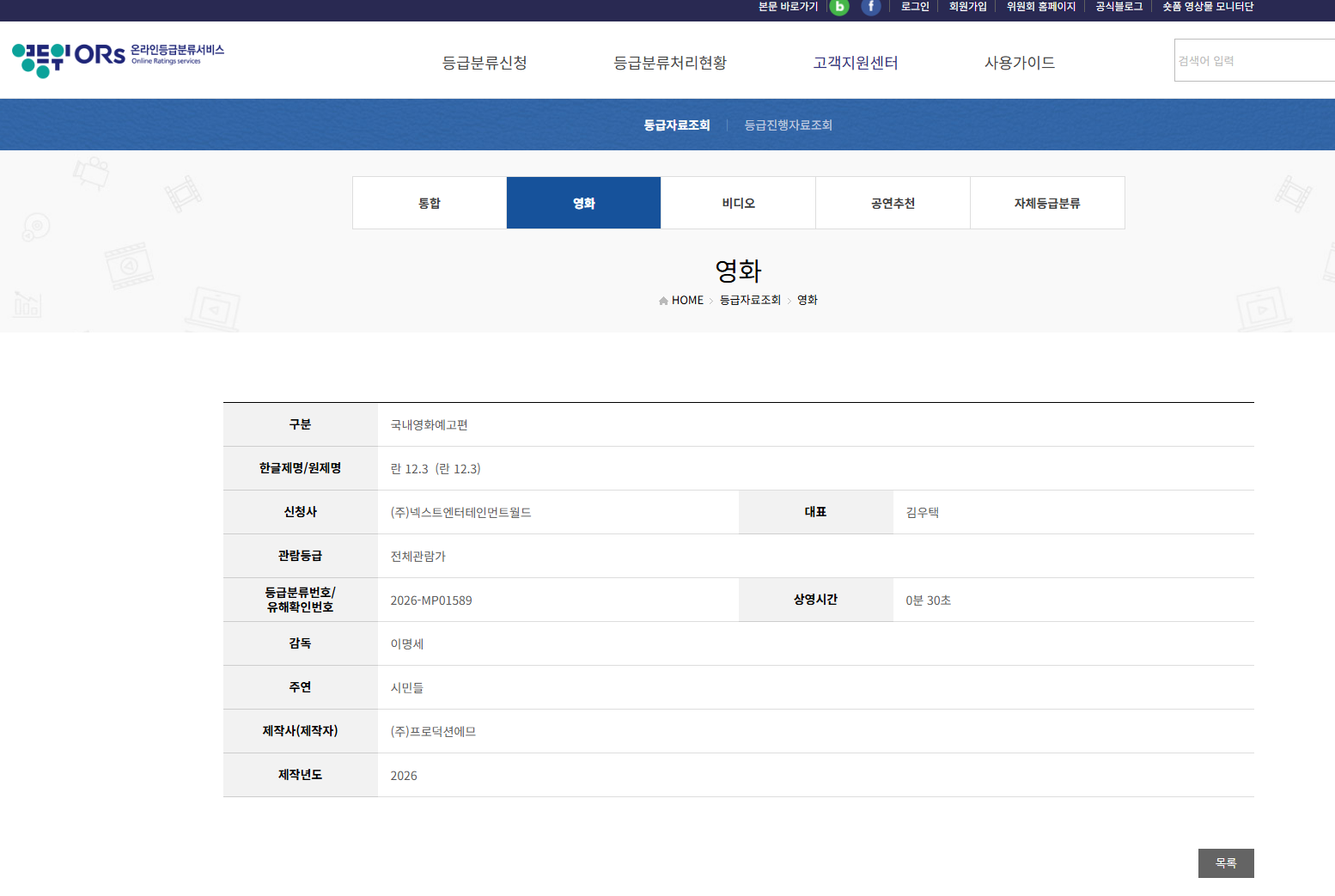Click the 검색어 입력 search field
Viewport: 1335px width, 896px height.
1254,61
